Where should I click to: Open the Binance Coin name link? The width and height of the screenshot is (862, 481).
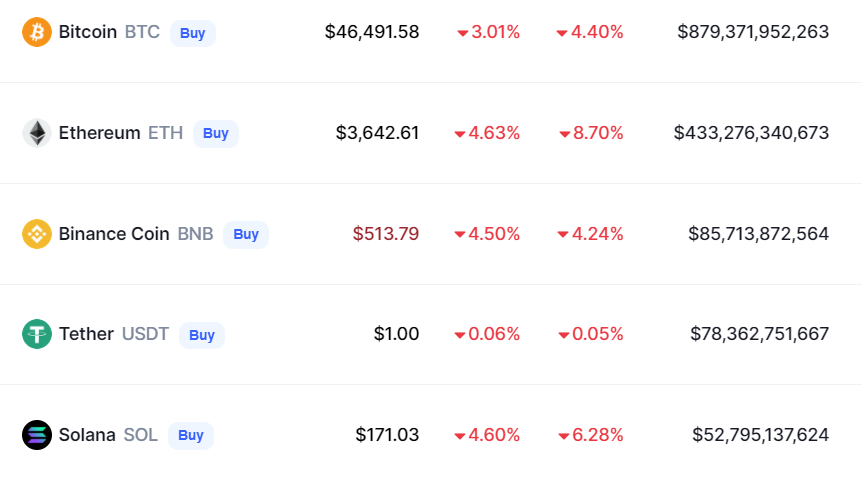click(x=114, y=234)
